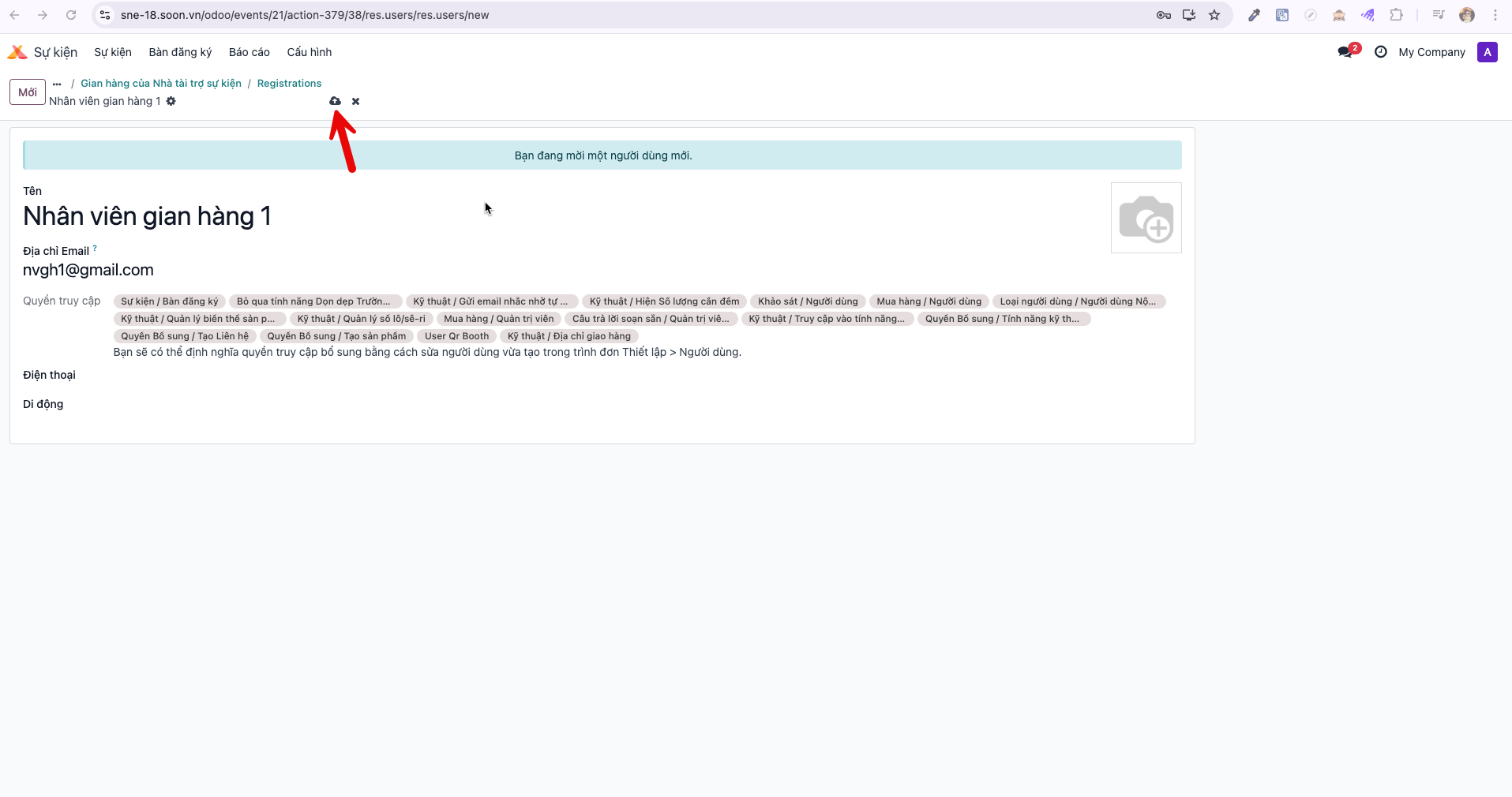
Task: Click the browser forward arrow
Action: (x=43, y=15)
